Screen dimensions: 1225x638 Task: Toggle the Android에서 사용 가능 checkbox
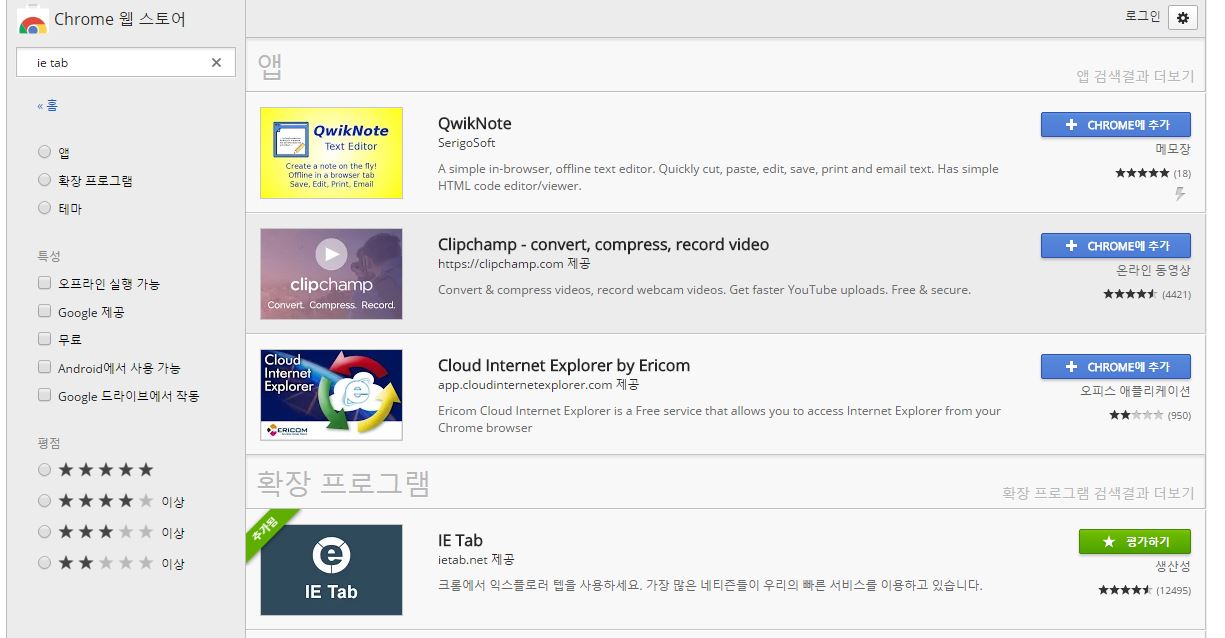[x=44, y=367]
